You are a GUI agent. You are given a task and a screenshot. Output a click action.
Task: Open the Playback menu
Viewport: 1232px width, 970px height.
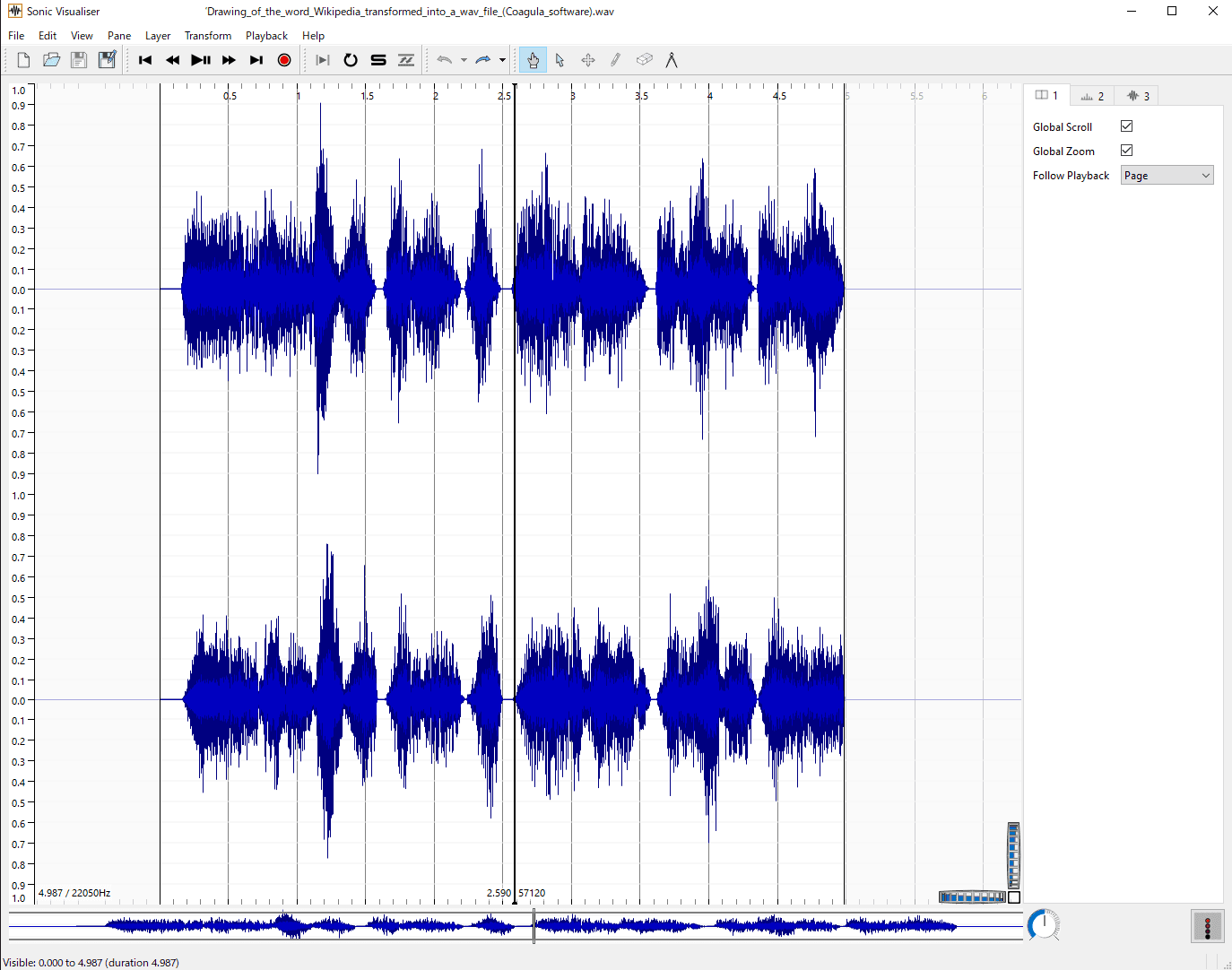pos(266,36)
